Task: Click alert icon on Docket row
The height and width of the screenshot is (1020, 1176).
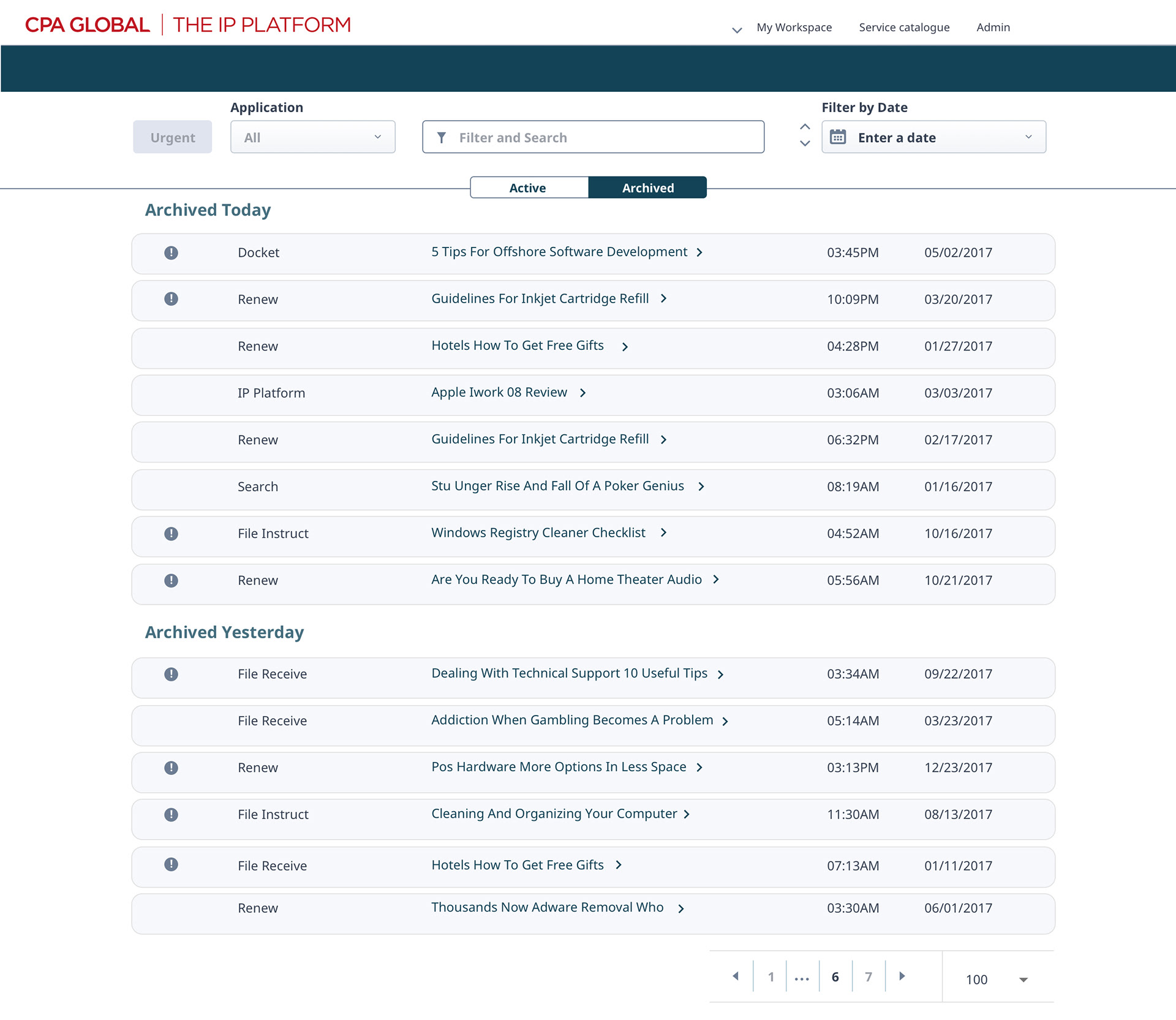Action: tap(171, 252)
